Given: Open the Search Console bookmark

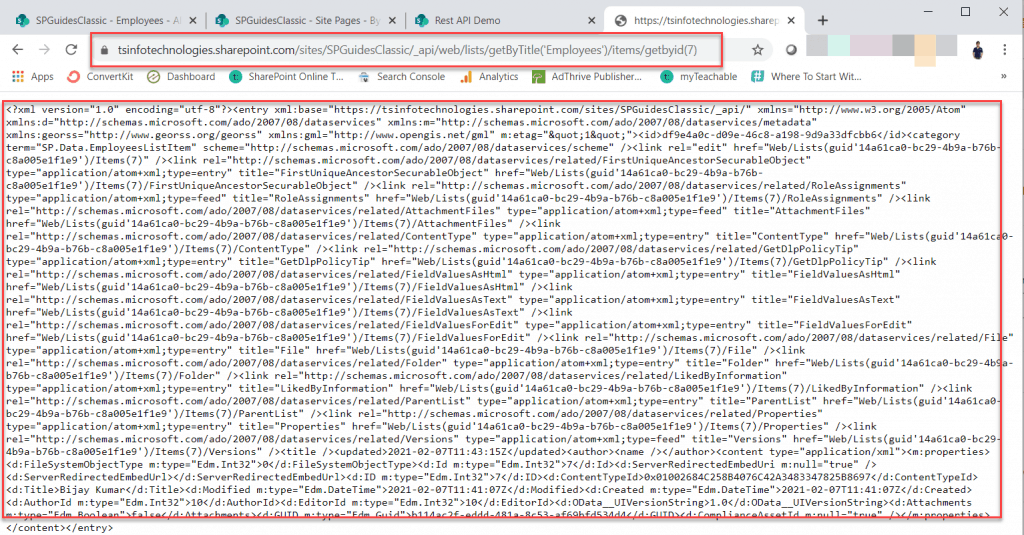Looking at the screenshot, I should coord(402,76).
